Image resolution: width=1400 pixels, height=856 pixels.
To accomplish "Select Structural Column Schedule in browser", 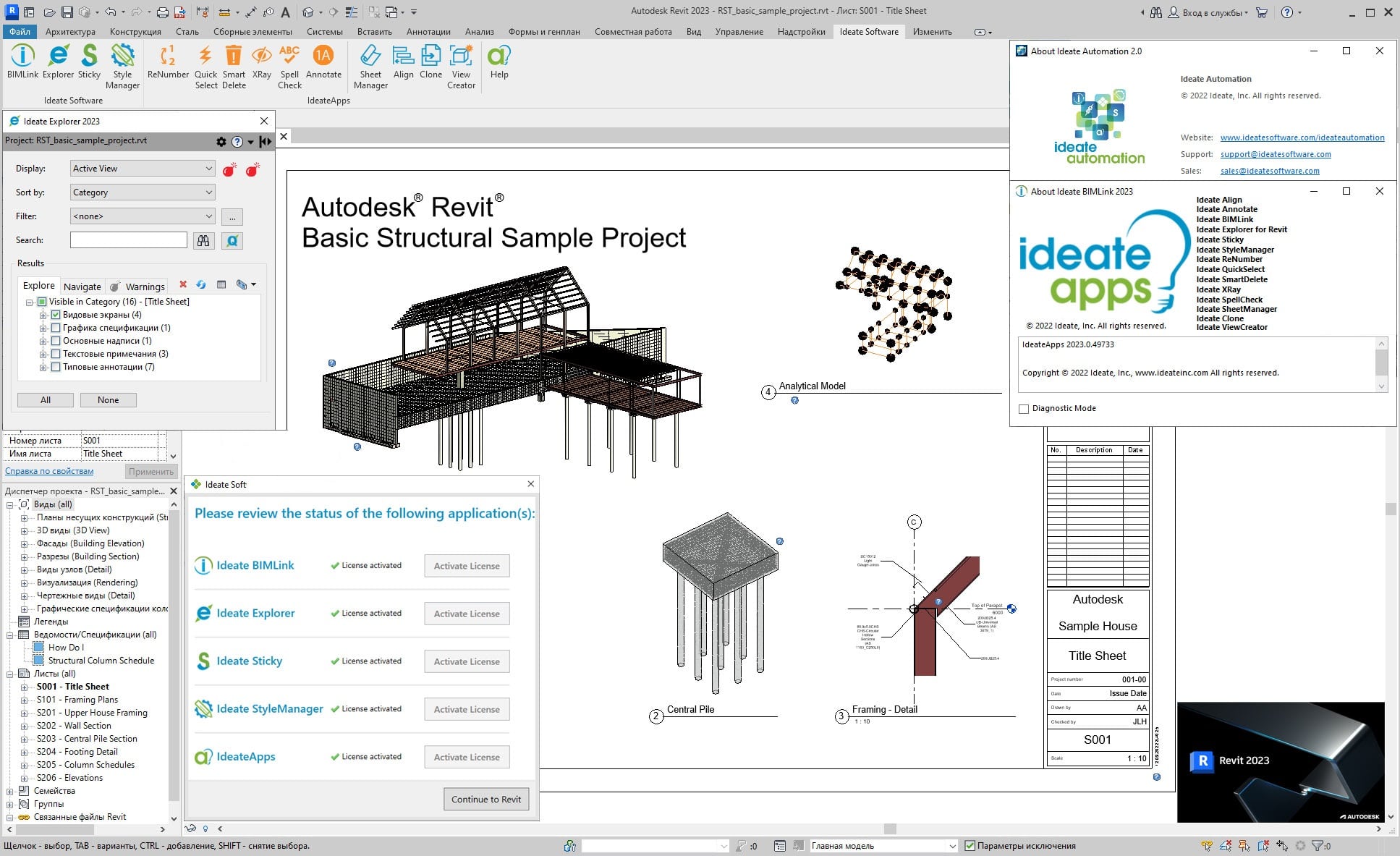I will (101, 661).
